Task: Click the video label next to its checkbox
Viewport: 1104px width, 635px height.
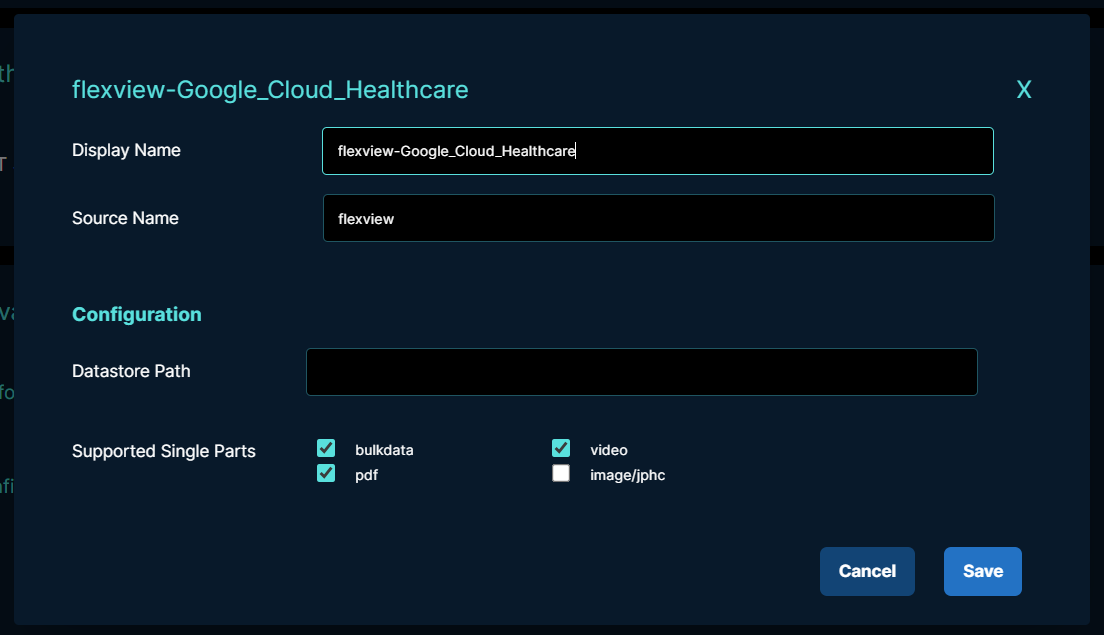Action: (x=610, y=450)
